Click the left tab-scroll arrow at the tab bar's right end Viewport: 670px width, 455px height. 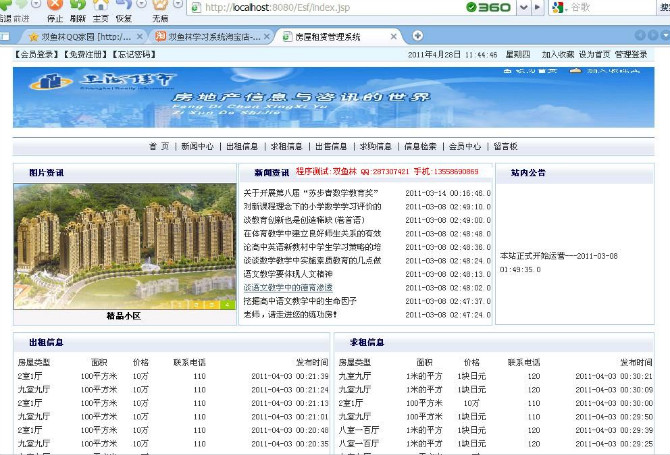click(640, 35)
